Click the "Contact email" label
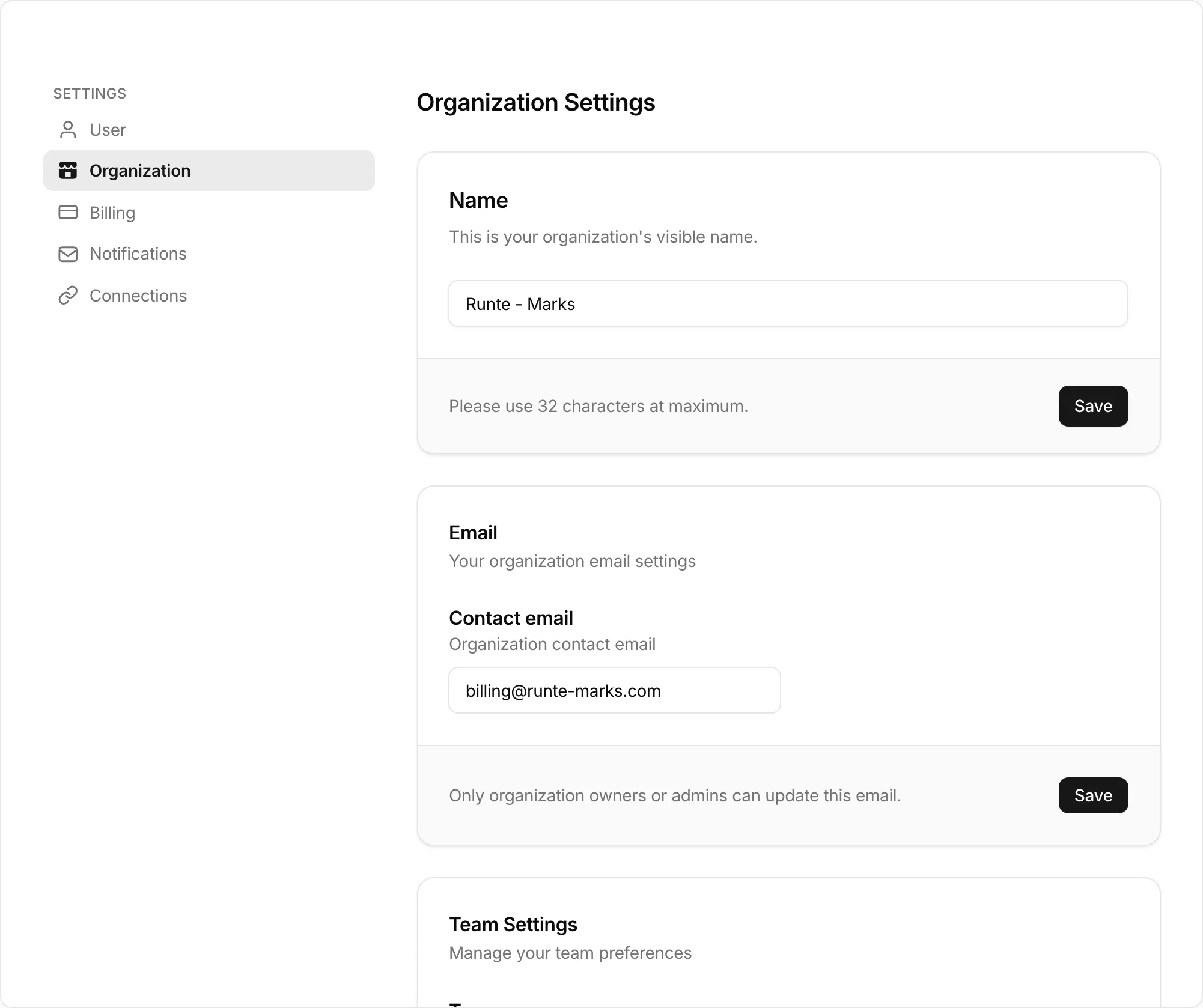 pos(511,618)
